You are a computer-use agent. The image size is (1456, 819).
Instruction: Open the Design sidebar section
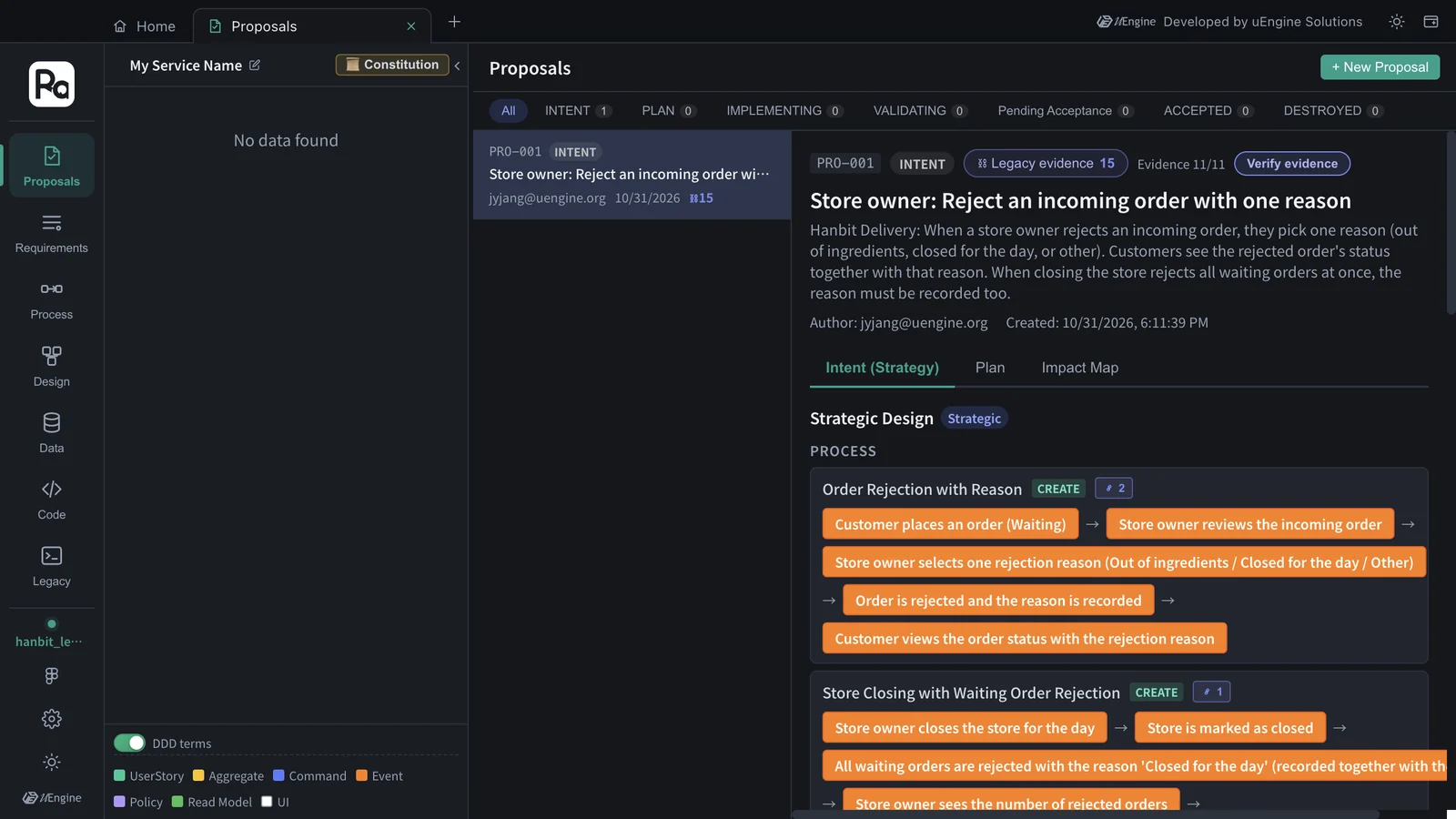pos(52,367)
